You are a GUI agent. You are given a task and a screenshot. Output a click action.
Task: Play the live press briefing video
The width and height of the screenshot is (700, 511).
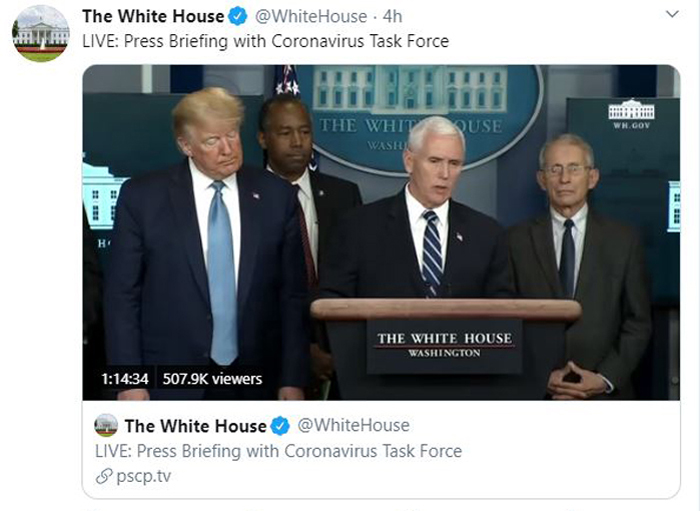pyautogui.click(x=381, y=232)
